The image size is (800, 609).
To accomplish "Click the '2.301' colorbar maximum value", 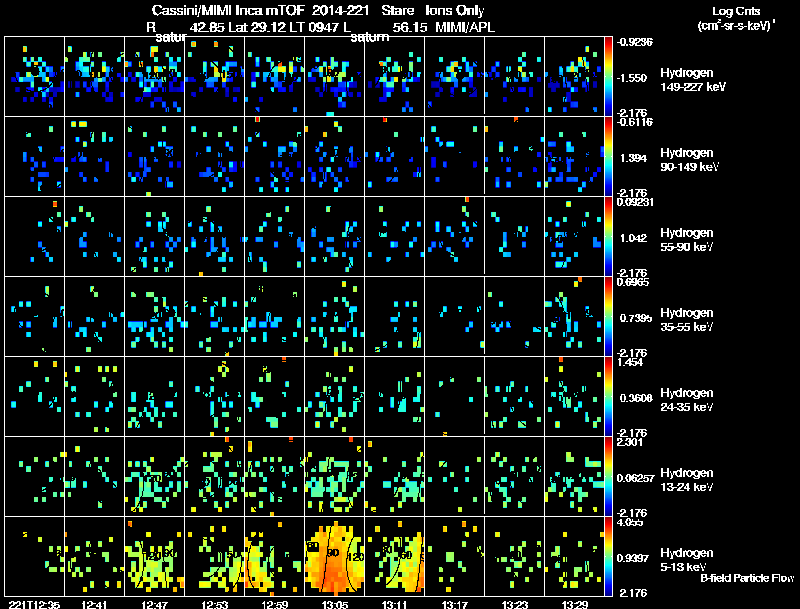I will point(630,442).
